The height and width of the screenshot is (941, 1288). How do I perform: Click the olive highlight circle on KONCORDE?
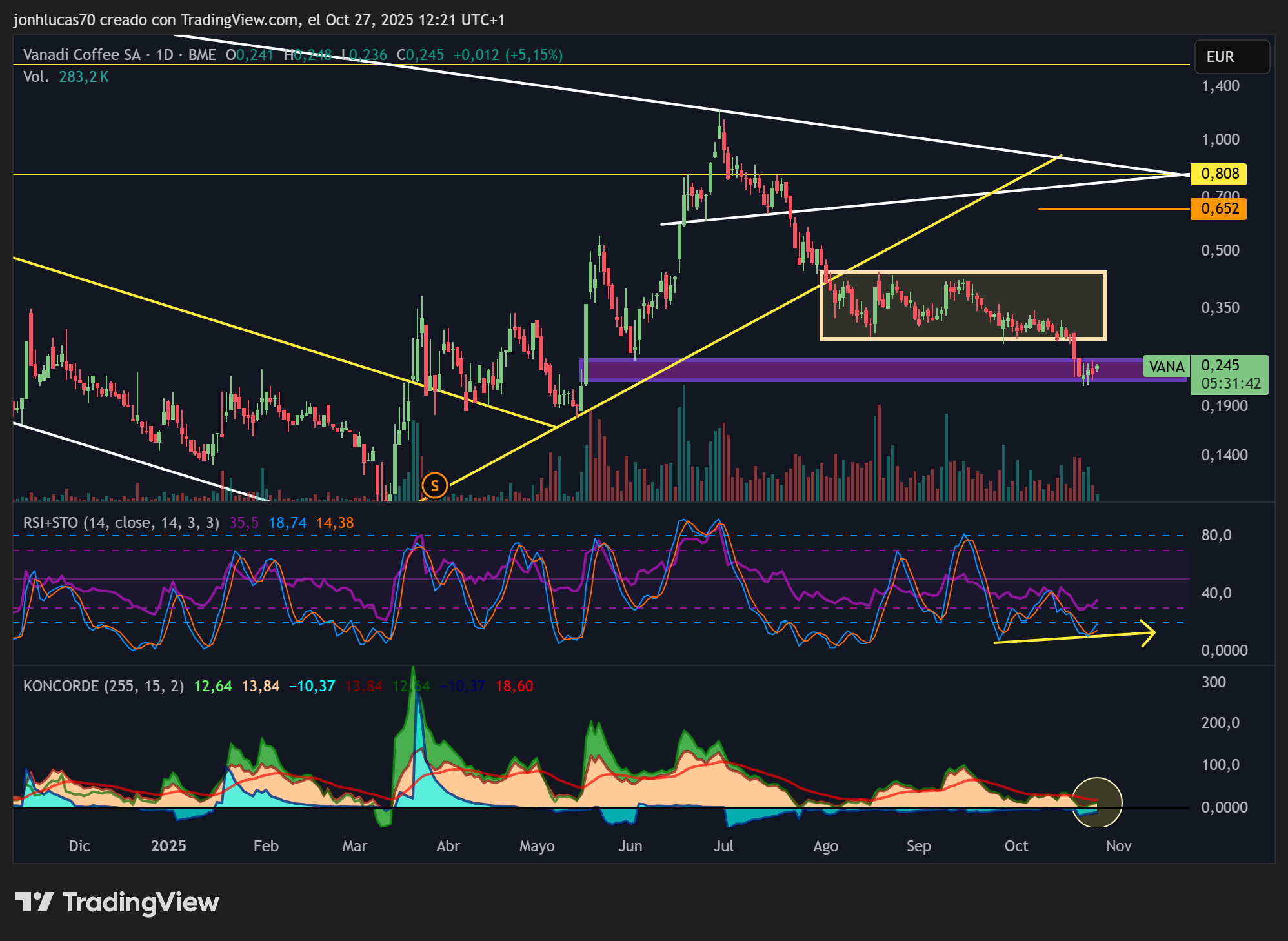1097,803
